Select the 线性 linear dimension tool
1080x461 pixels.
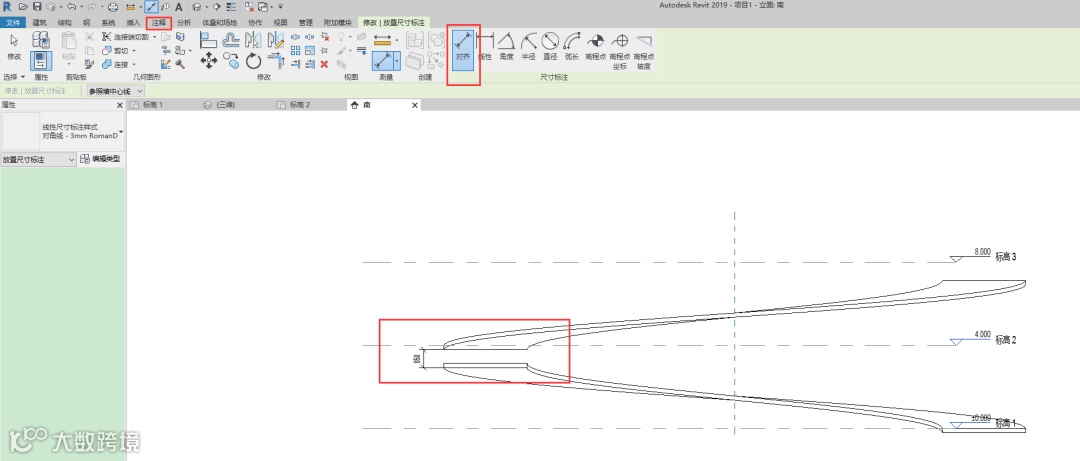click(485, 45)
